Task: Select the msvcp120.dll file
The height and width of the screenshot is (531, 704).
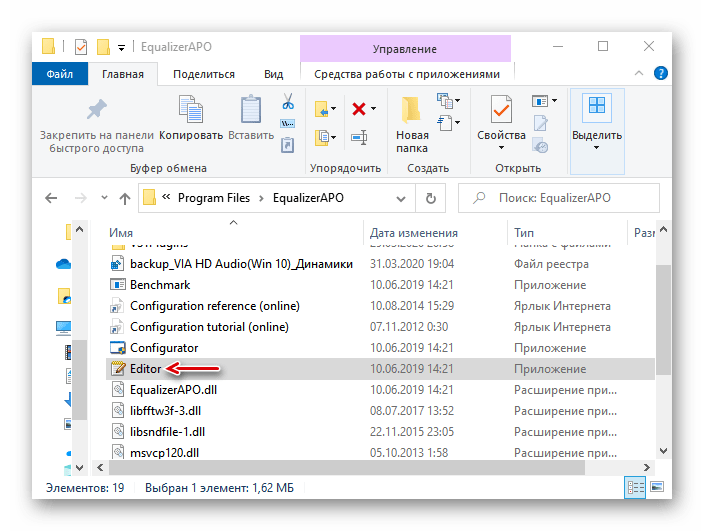Action: click(380, 452)
